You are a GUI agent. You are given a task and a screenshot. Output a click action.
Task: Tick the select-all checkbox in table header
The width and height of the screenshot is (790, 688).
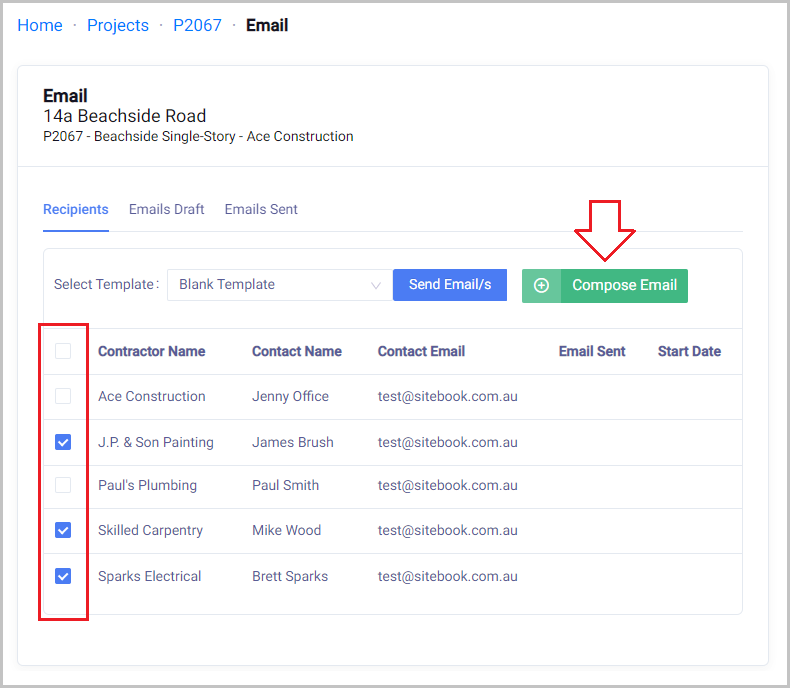point(63,351)
